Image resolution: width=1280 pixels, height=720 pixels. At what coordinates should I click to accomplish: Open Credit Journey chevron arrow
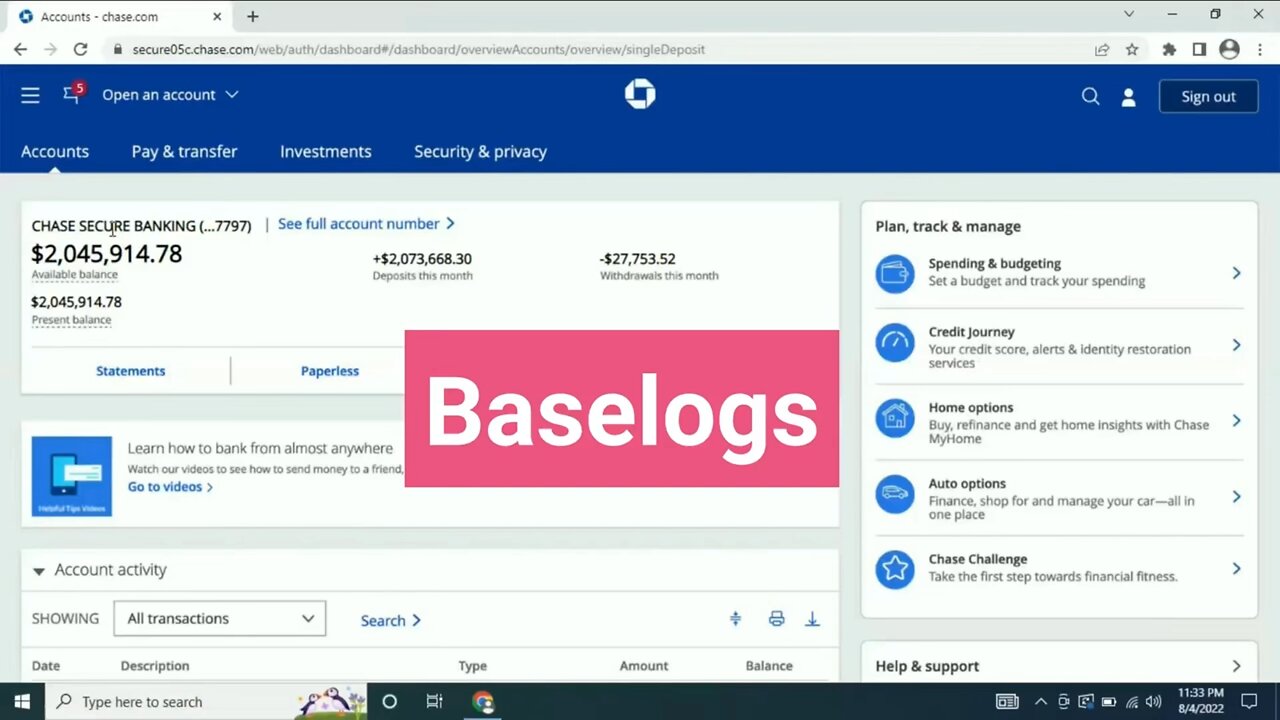[1236, 345]
